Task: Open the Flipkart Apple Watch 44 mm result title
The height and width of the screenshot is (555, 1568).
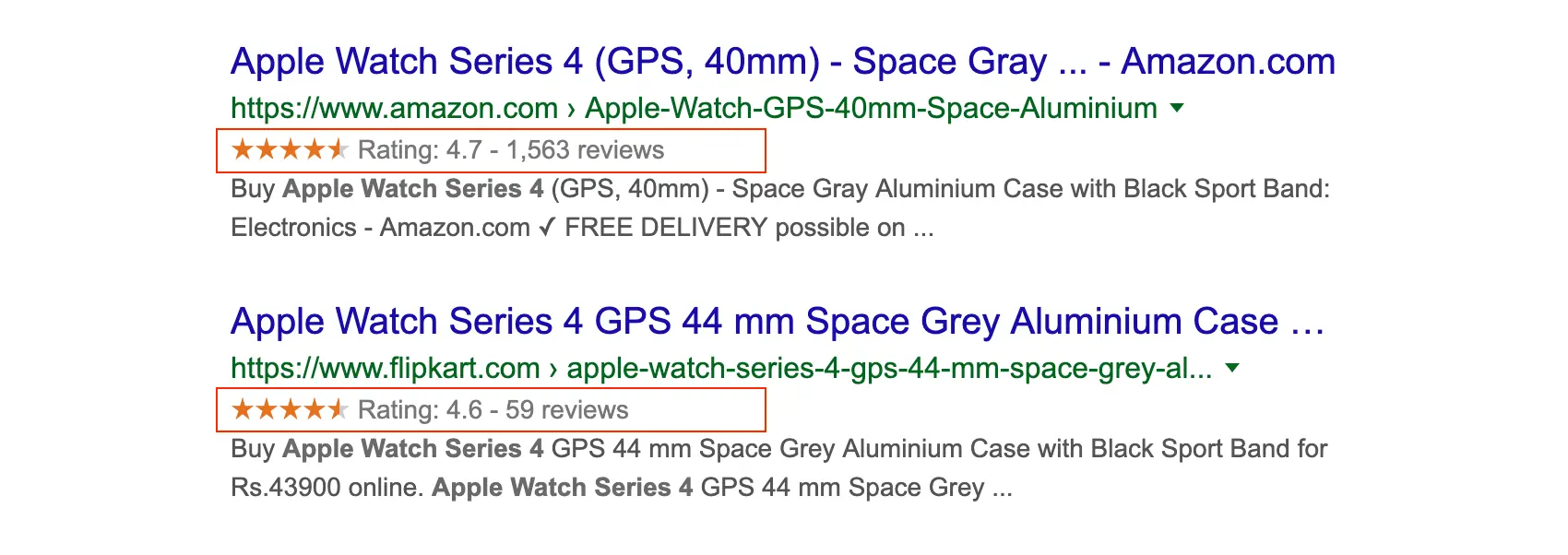Action: pyautogui.click(x=778, y=322)
